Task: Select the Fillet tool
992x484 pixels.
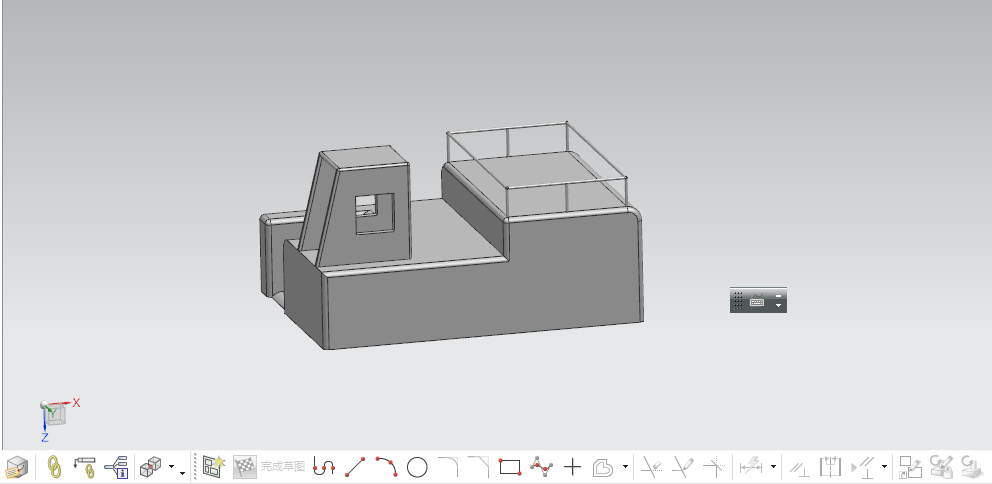Action: [x=448, y=468]
